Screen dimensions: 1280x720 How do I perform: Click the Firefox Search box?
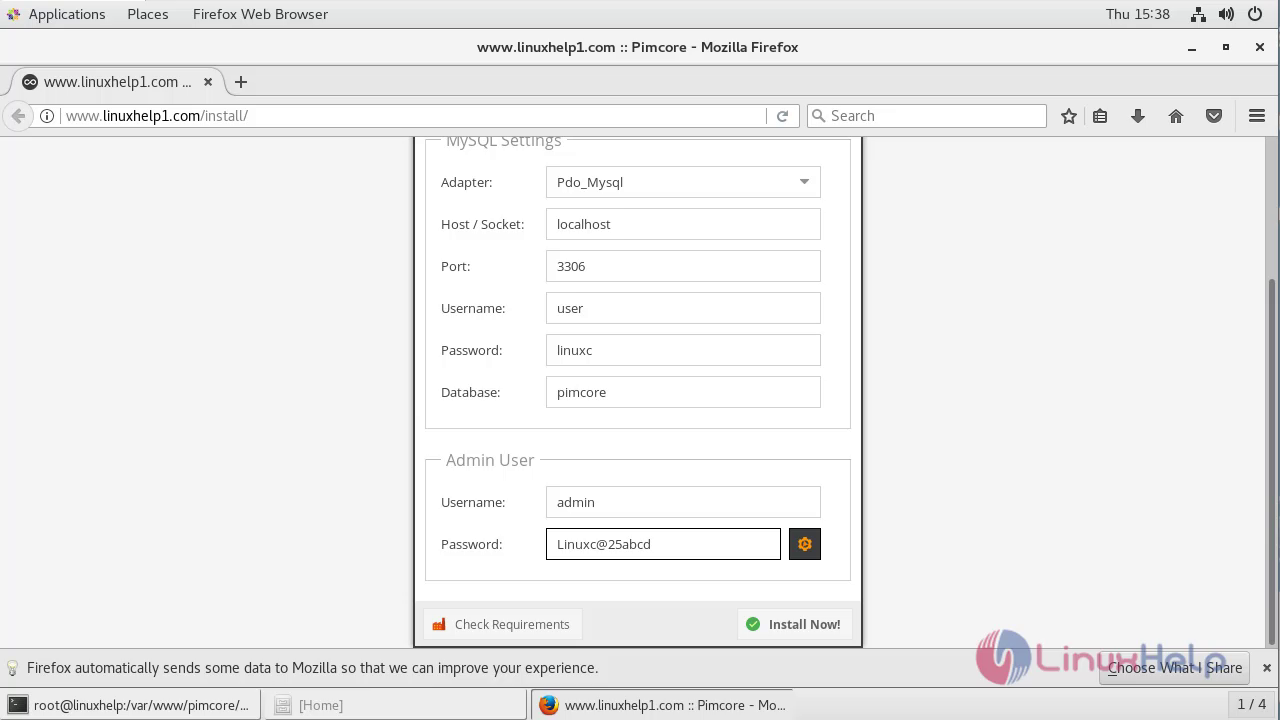(927, 116)
